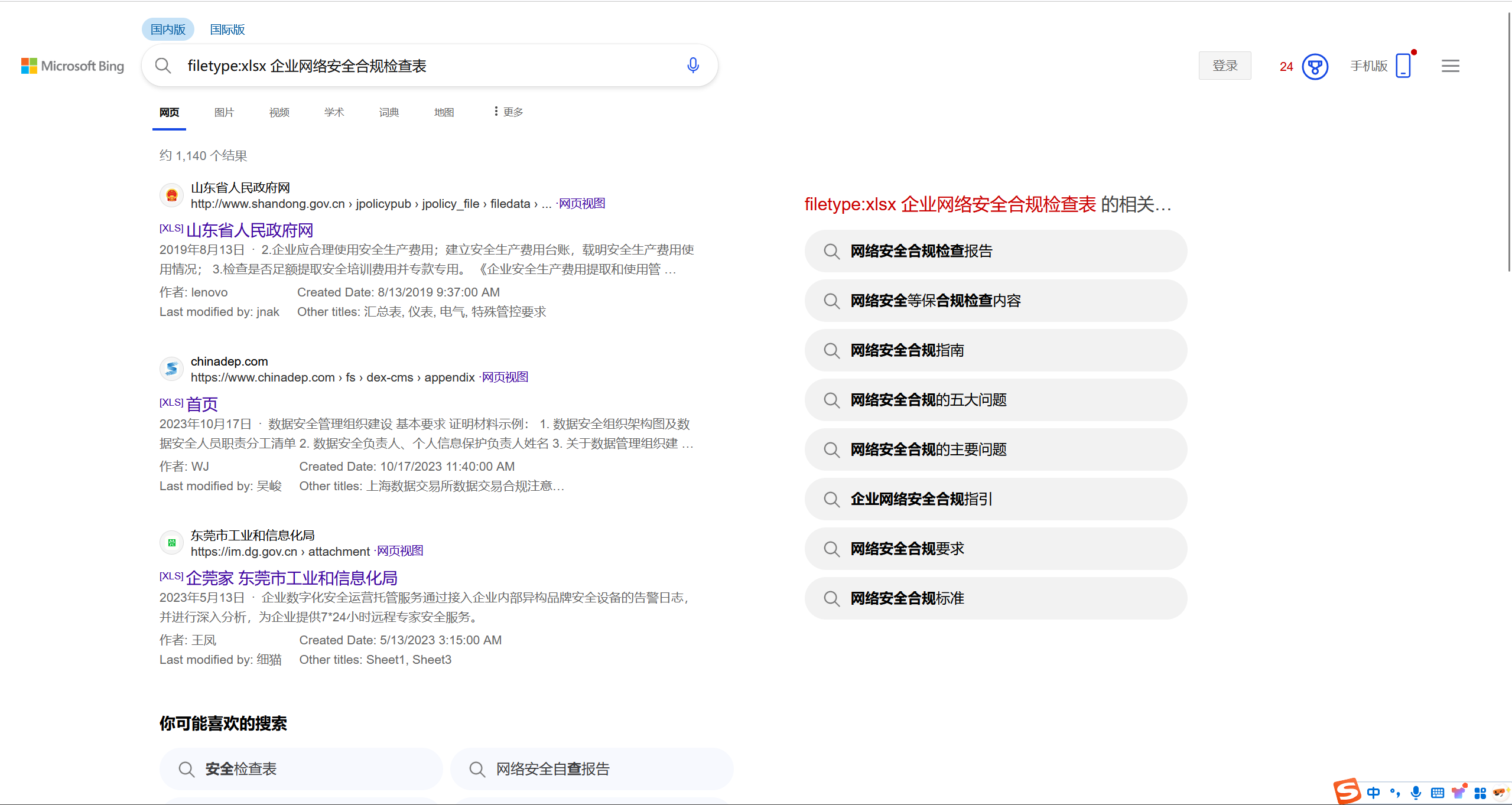The width and height of the screenshot is (1512, 805).
Task: Click the 手机版 phone icon
Action: point(1403,65)
